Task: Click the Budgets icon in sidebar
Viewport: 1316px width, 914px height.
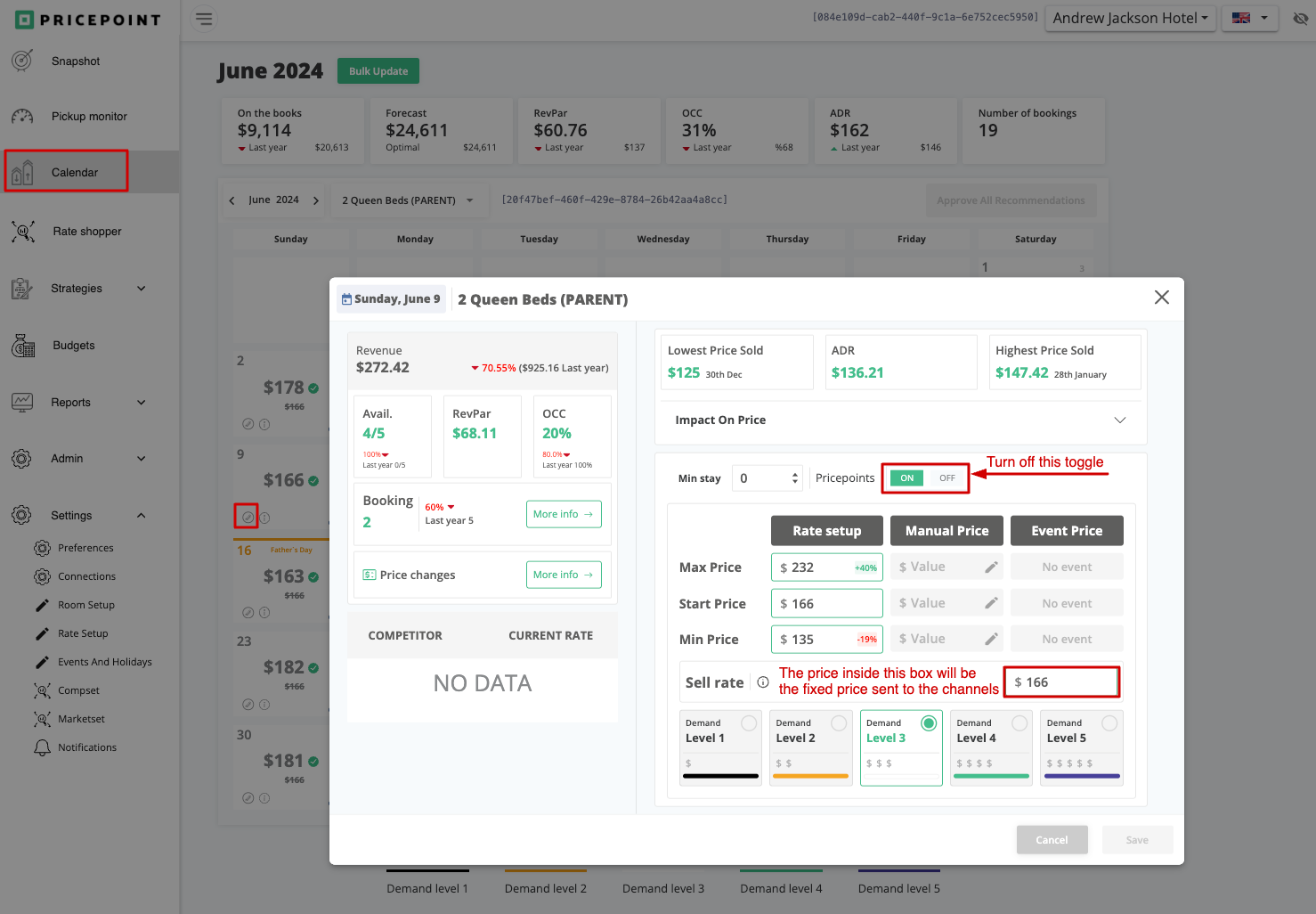Action: (23, 346)
